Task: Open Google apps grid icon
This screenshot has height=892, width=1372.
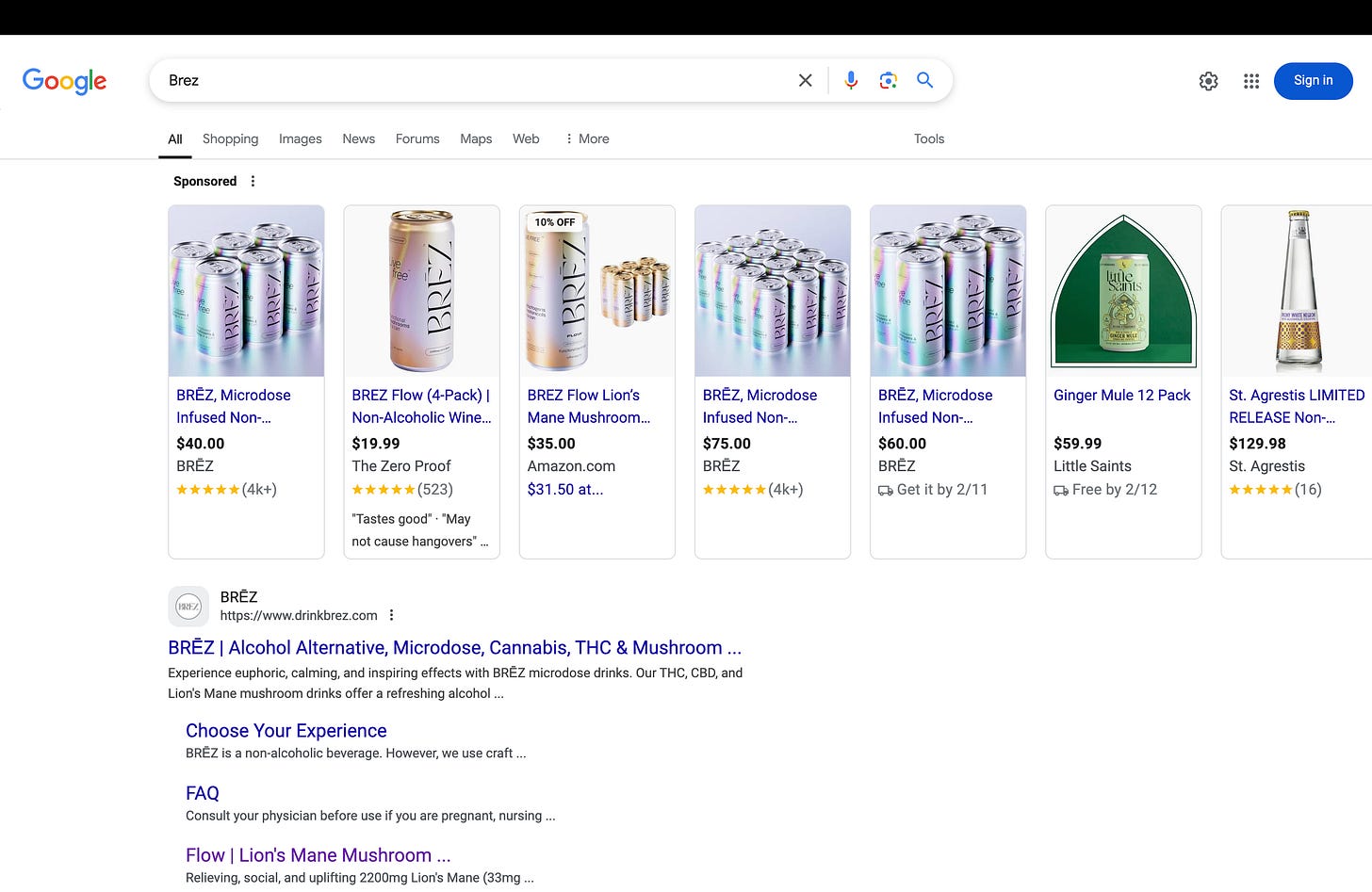Action: click(1251, 81)
